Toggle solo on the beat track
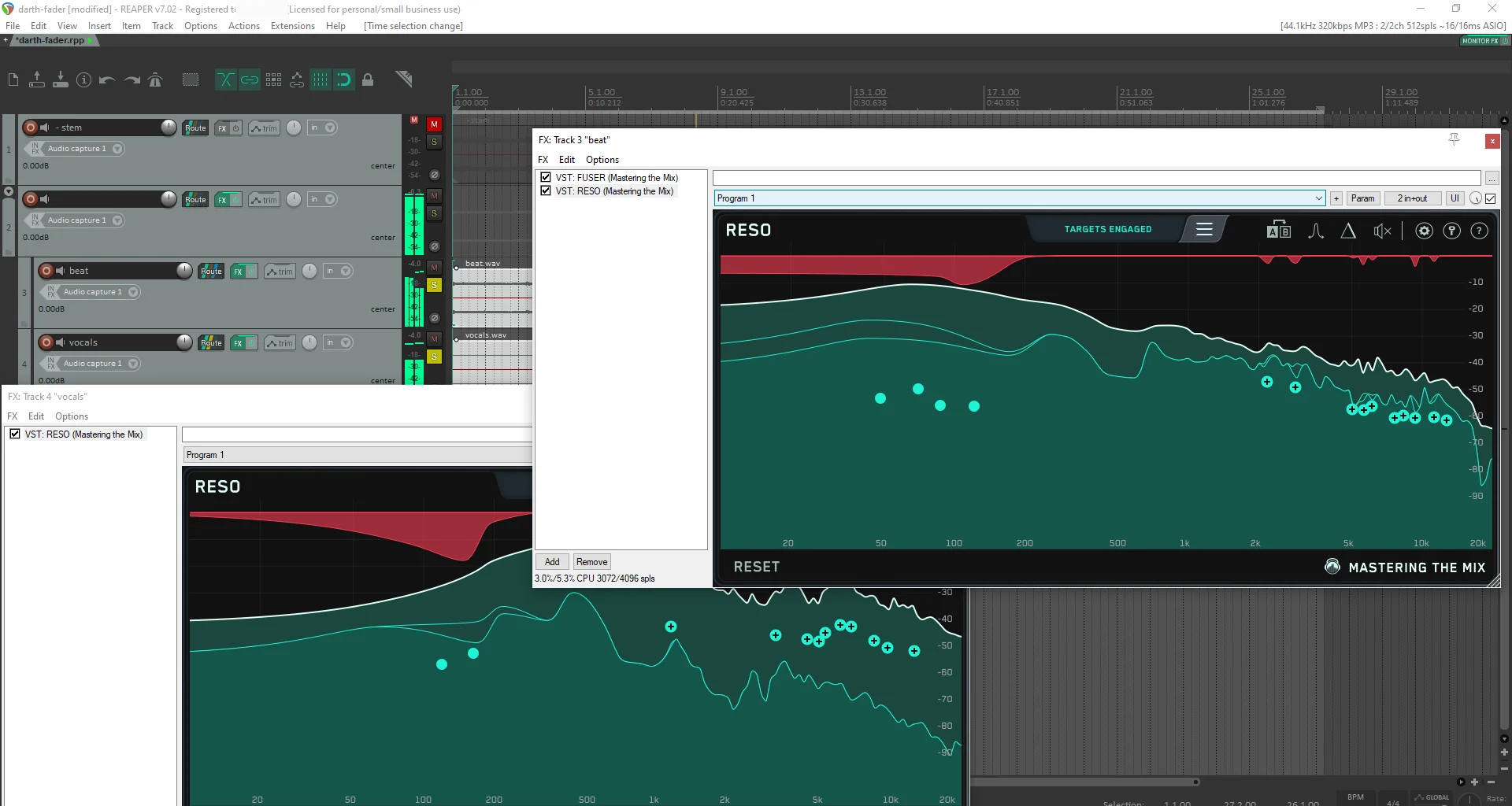The height and width of the screenshot is (806, 1512). 434,285
